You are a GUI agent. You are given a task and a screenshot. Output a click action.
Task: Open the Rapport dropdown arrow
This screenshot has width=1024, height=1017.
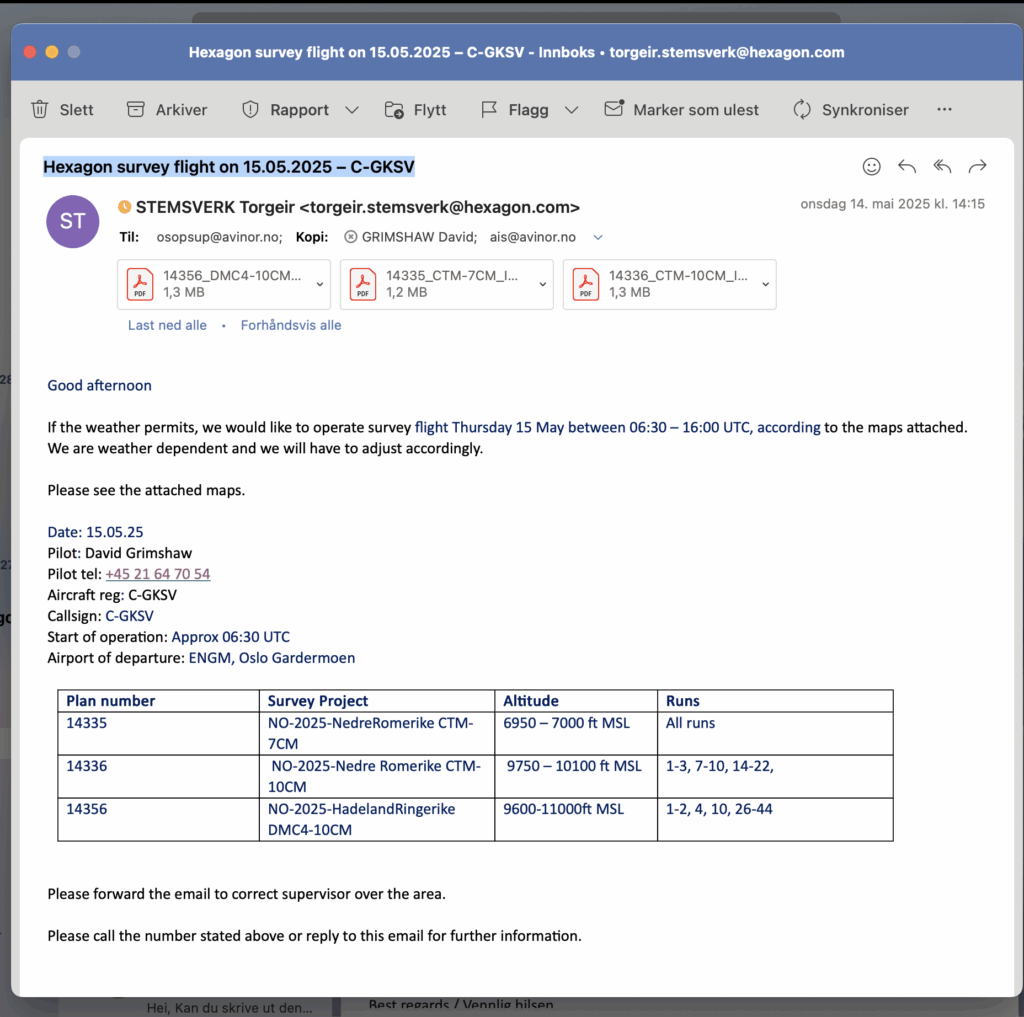pyautogui.click(x=352, y=110)
